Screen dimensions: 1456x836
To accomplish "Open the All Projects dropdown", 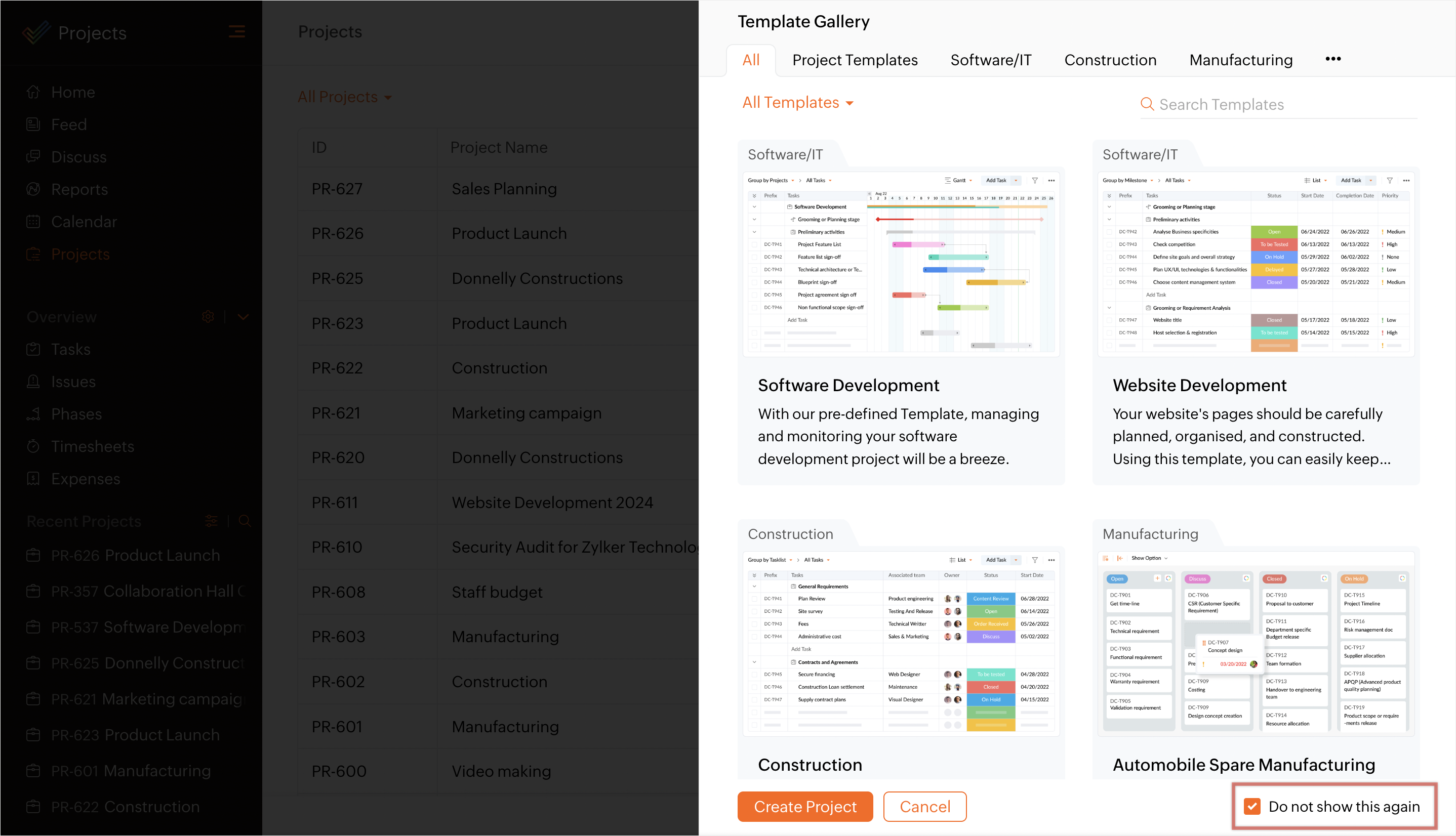I will pos(345,97).
